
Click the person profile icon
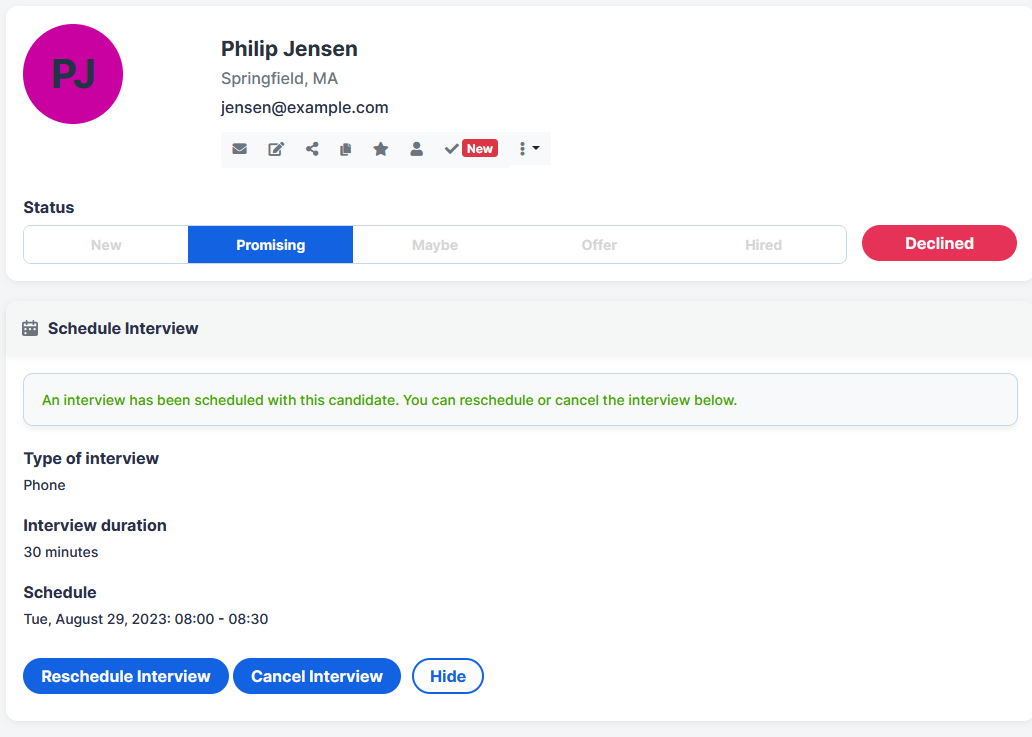[417, 149]
